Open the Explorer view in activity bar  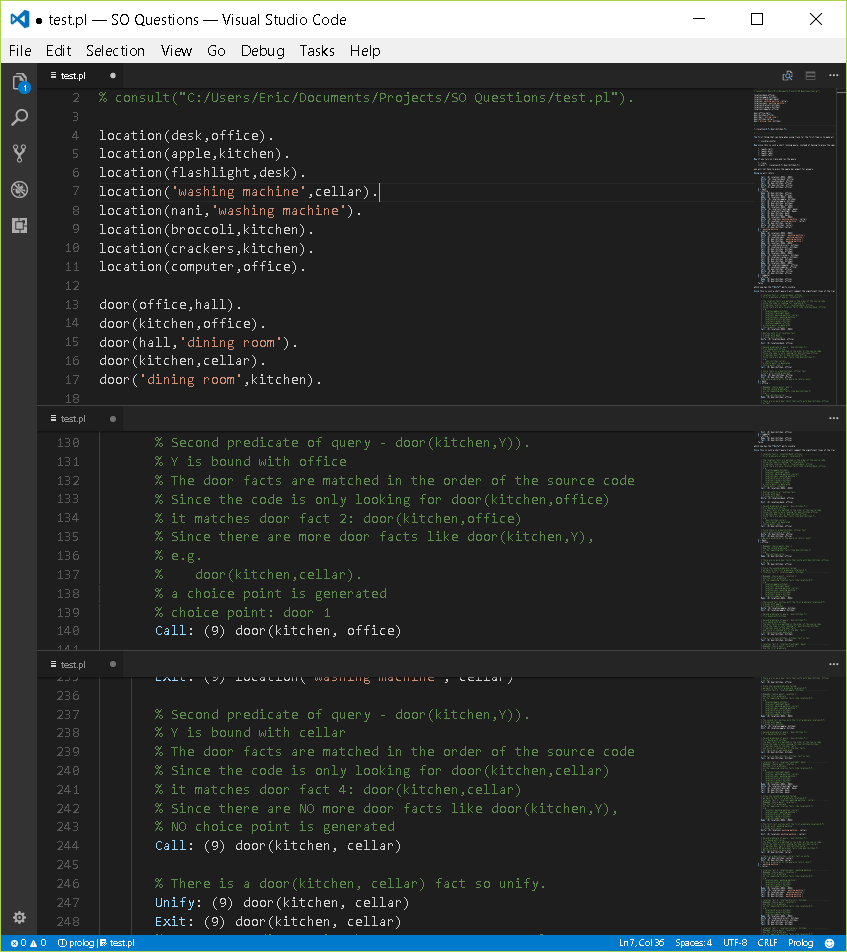click(x=19, y=81)
